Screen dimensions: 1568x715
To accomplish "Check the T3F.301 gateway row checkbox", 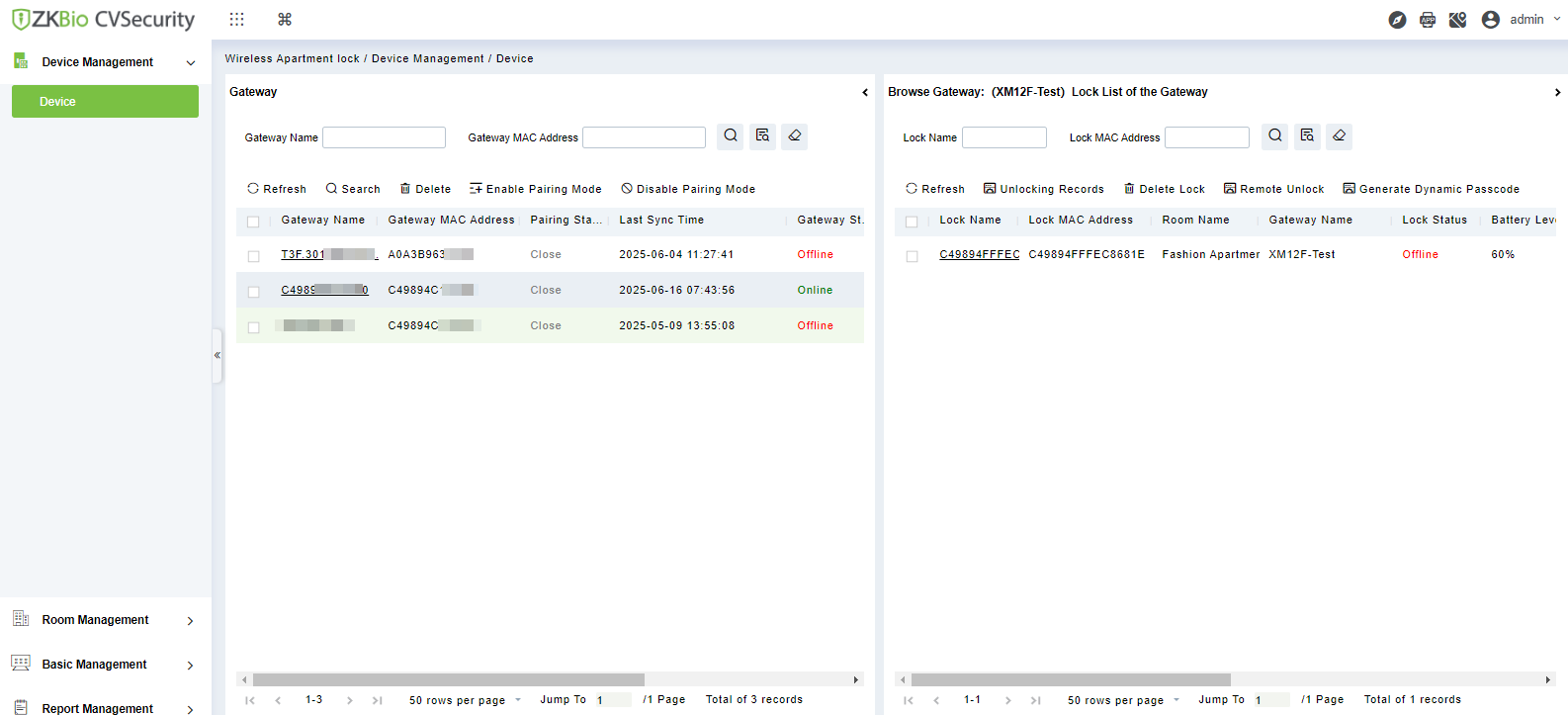I will (x=253, y=256).
